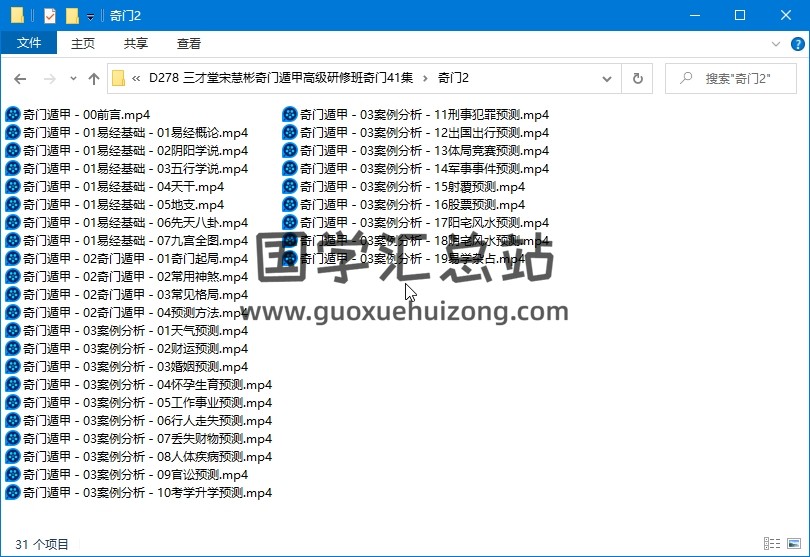This screenshot has height=557, width=810.
Task: Click the Back navigation arrow
Action: (x=20, y=79)
